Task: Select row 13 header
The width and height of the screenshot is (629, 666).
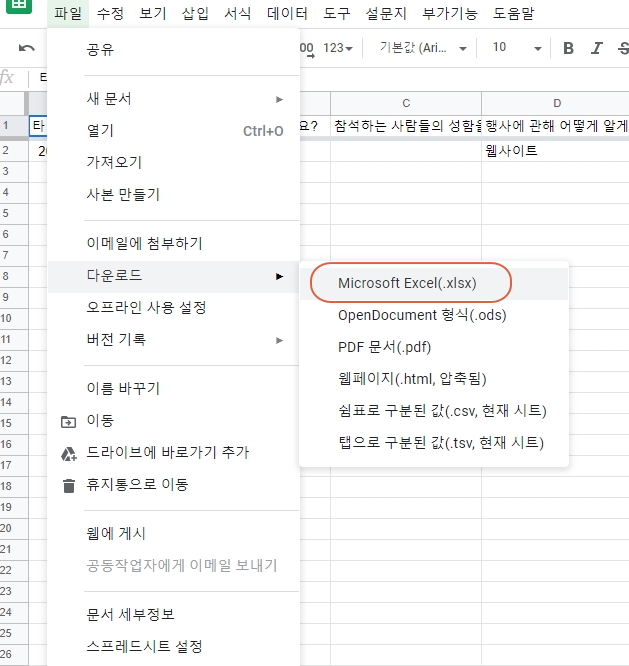Action: tap(14, 381)
